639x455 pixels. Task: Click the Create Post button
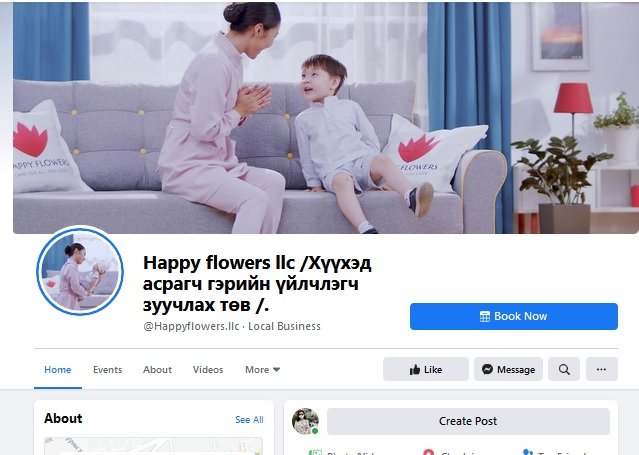[468, 421]
